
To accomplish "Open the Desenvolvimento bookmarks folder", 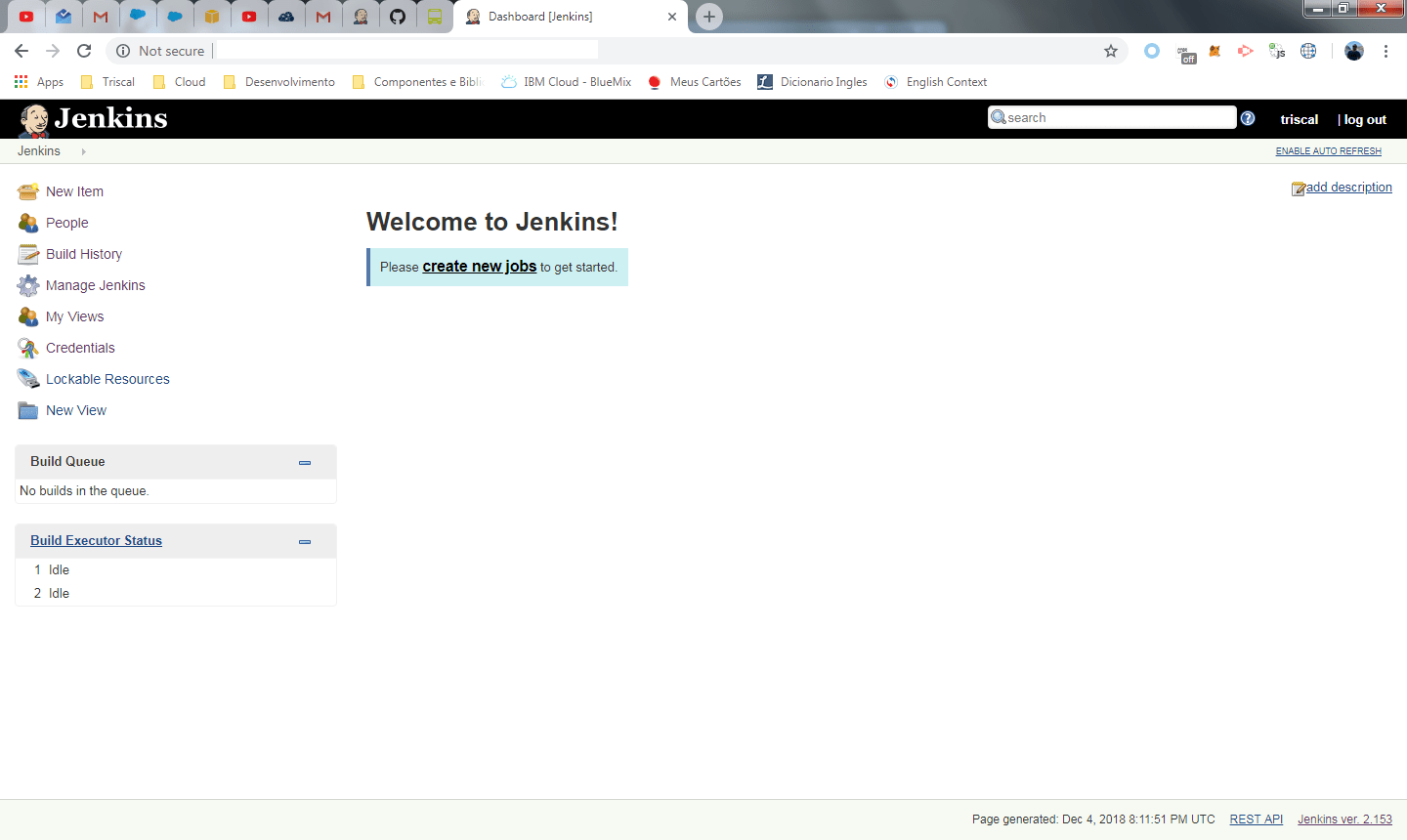I will click(x=278, y=82).
